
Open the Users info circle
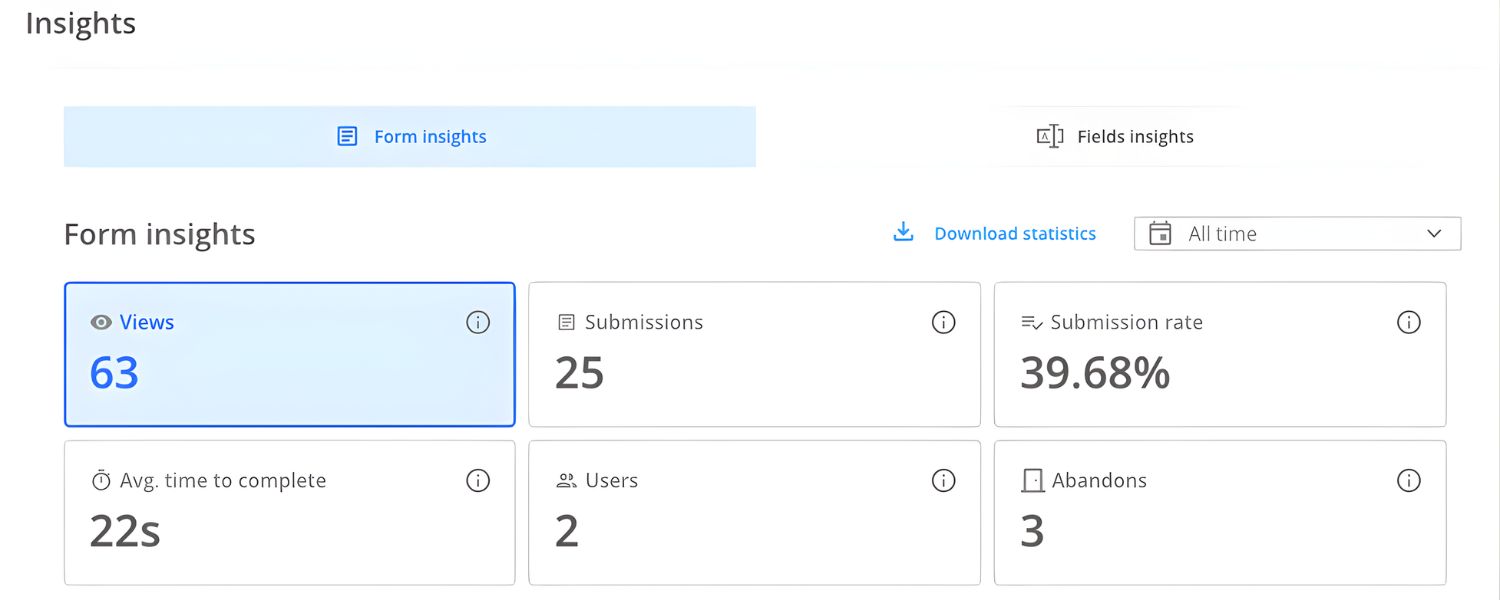point(943,480)
